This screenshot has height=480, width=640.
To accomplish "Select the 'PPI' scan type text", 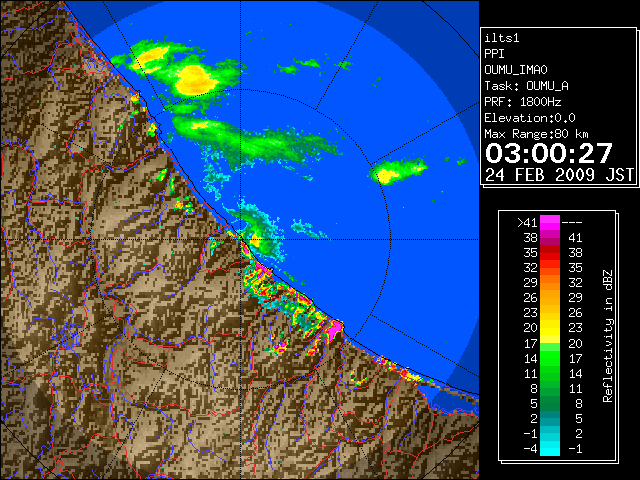I will [x=494, y=54].
